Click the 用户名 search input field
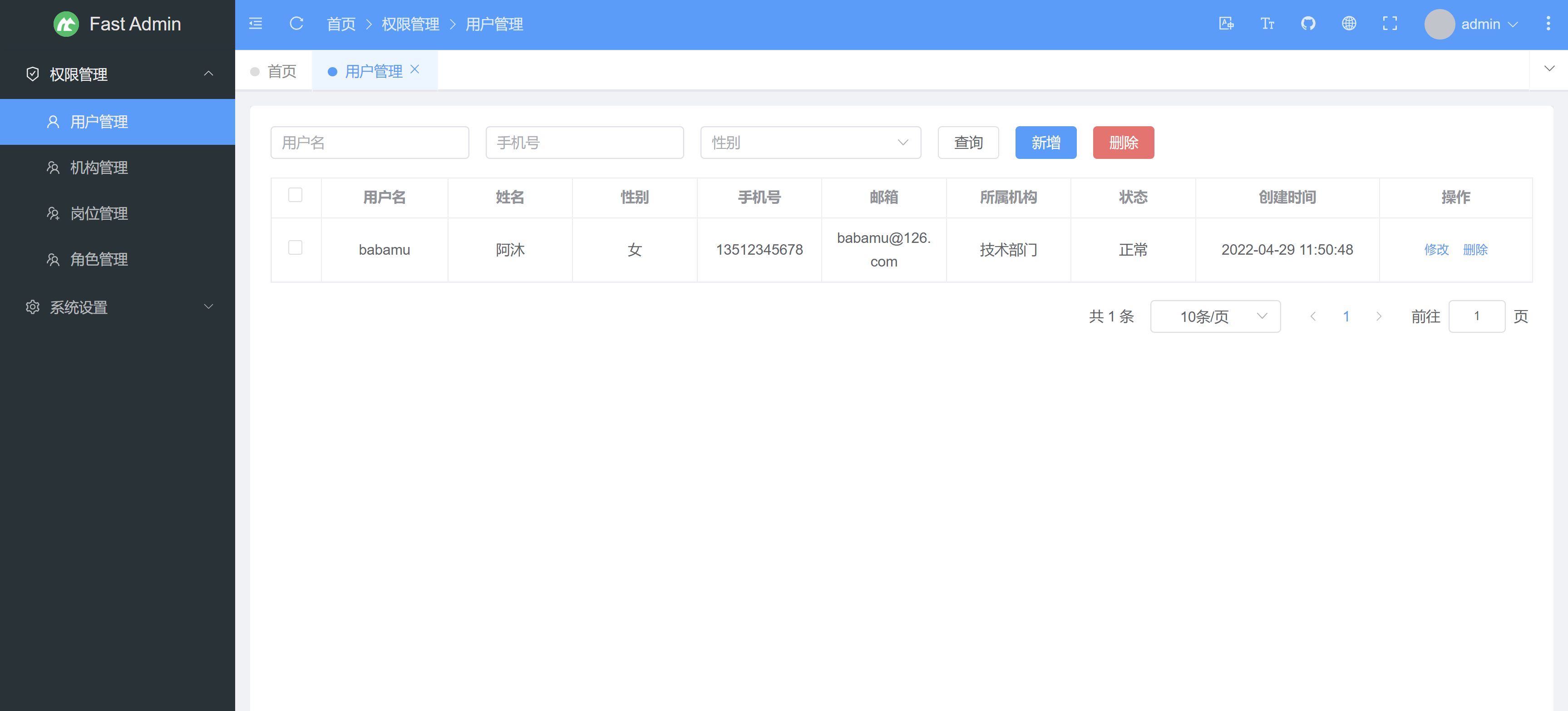This screenshot has height=711, width=1568. [370, 143]
